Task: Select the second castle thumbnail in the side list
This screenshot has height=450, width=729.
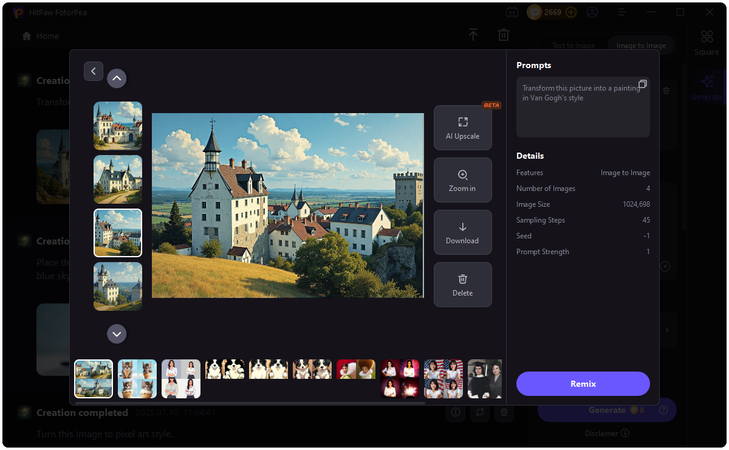Action: click(118, 179)
